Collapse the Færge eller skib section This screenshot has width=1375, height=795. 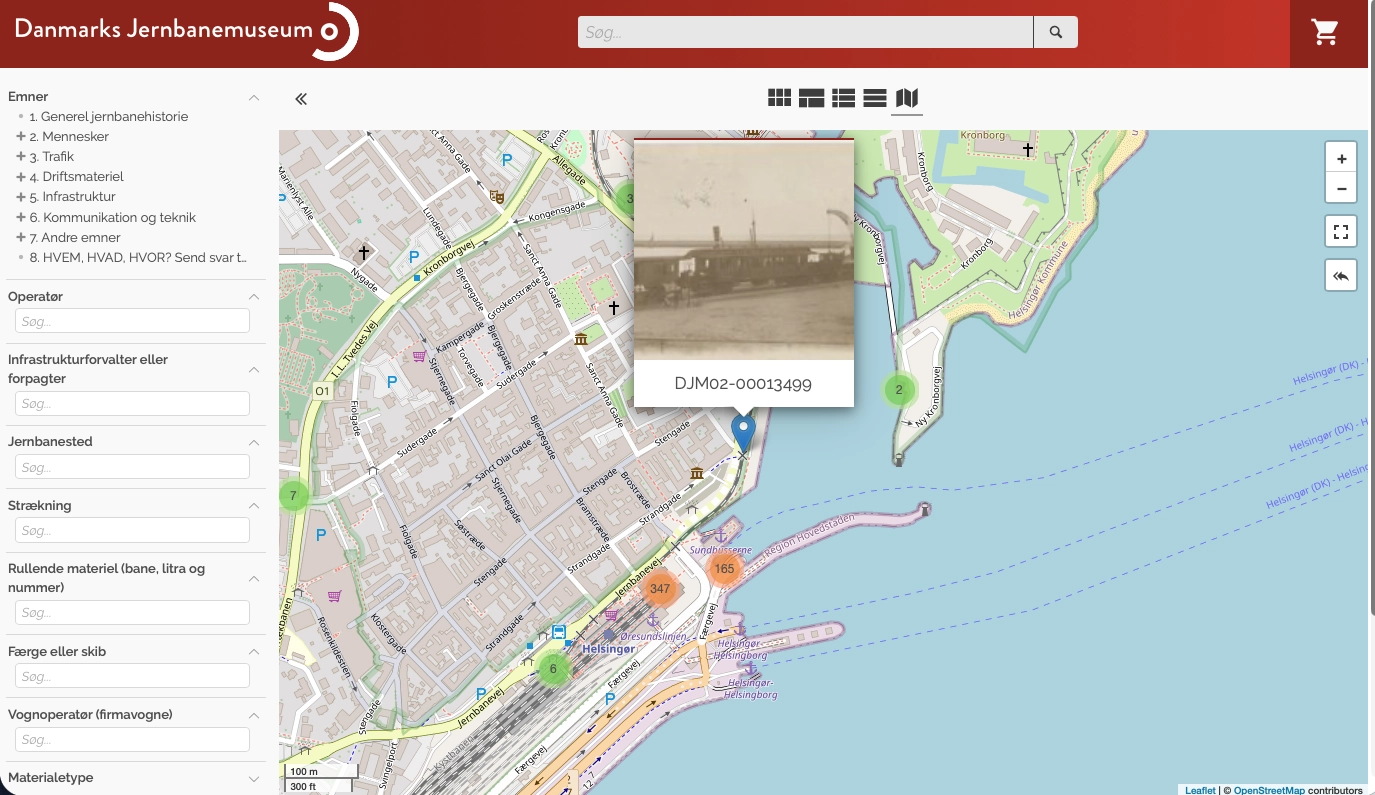[254, 652]
